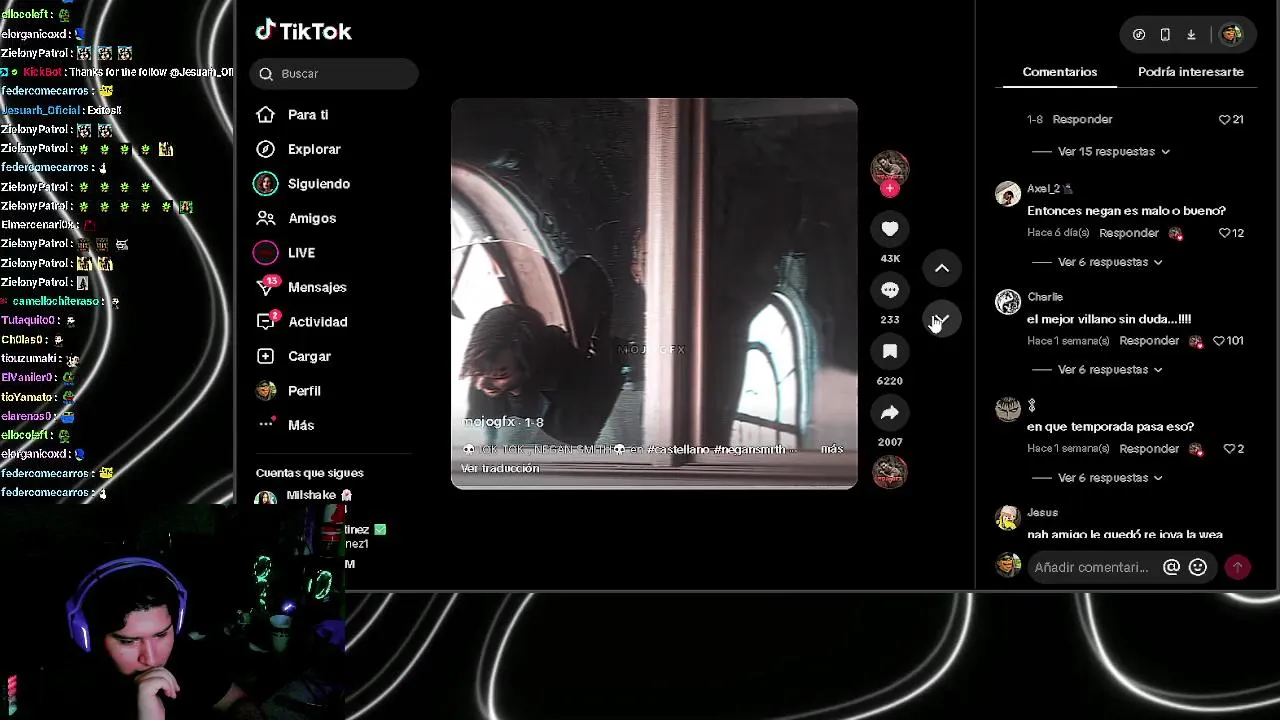1280x720 pixels.
Task: Like the video with heart icon
Action: tap(889, 229)
